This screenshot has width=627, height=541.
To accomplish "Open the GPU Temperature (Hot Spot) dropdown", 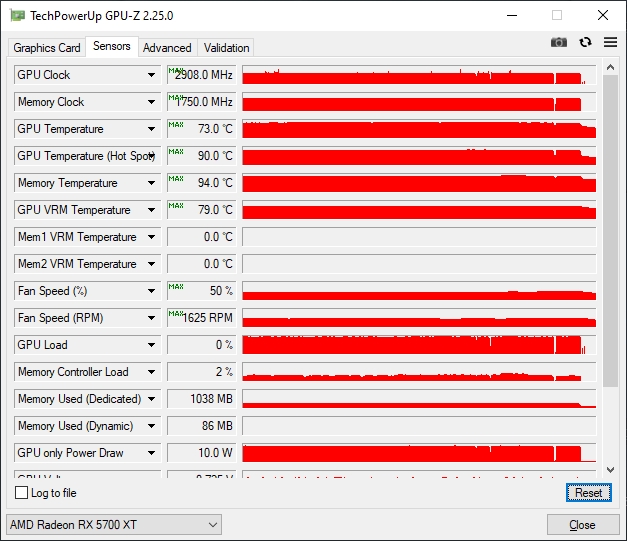I will point(152,156).
